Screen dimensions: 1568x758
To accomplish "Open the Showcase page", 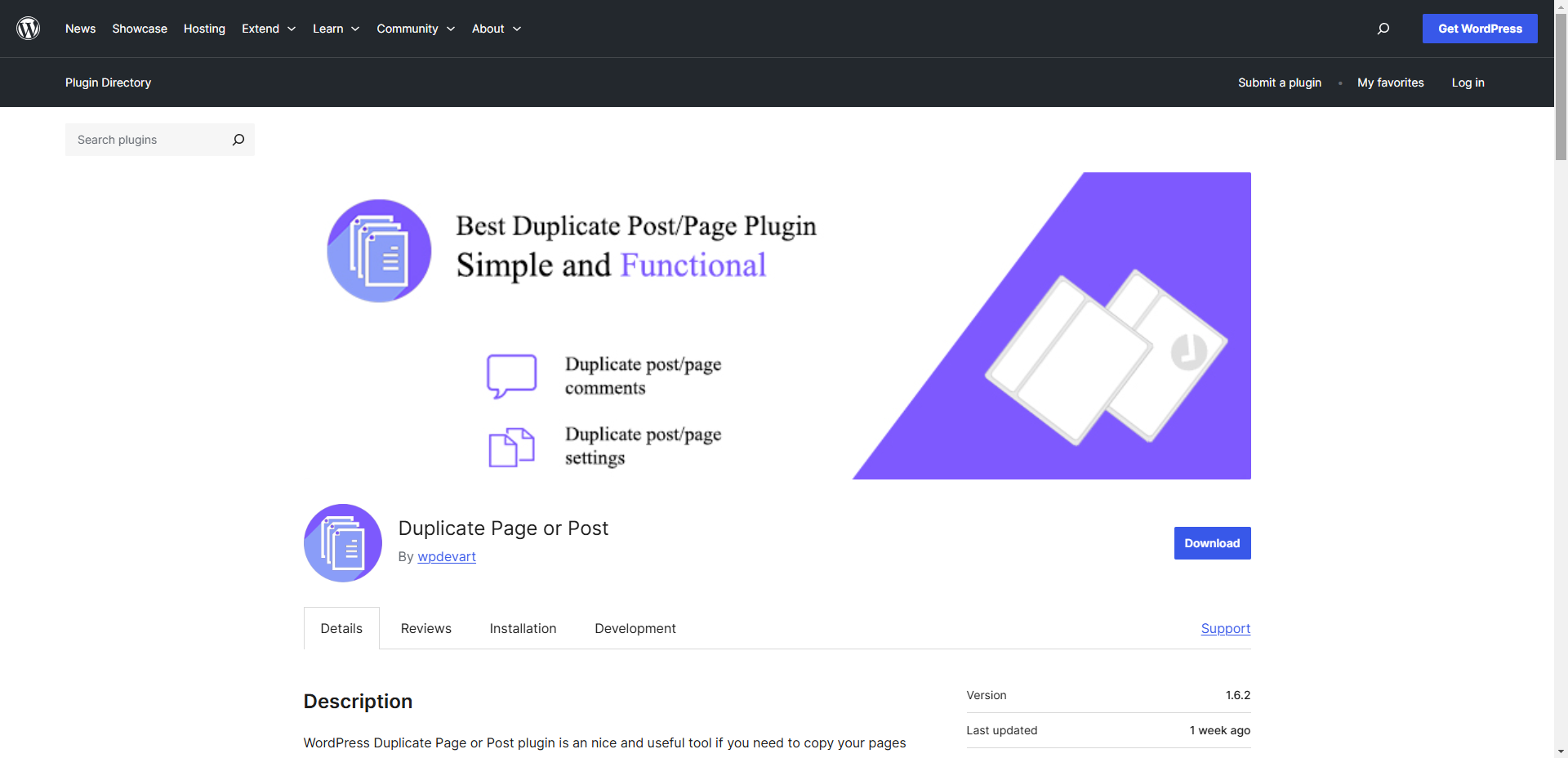I will pos(139,29).
